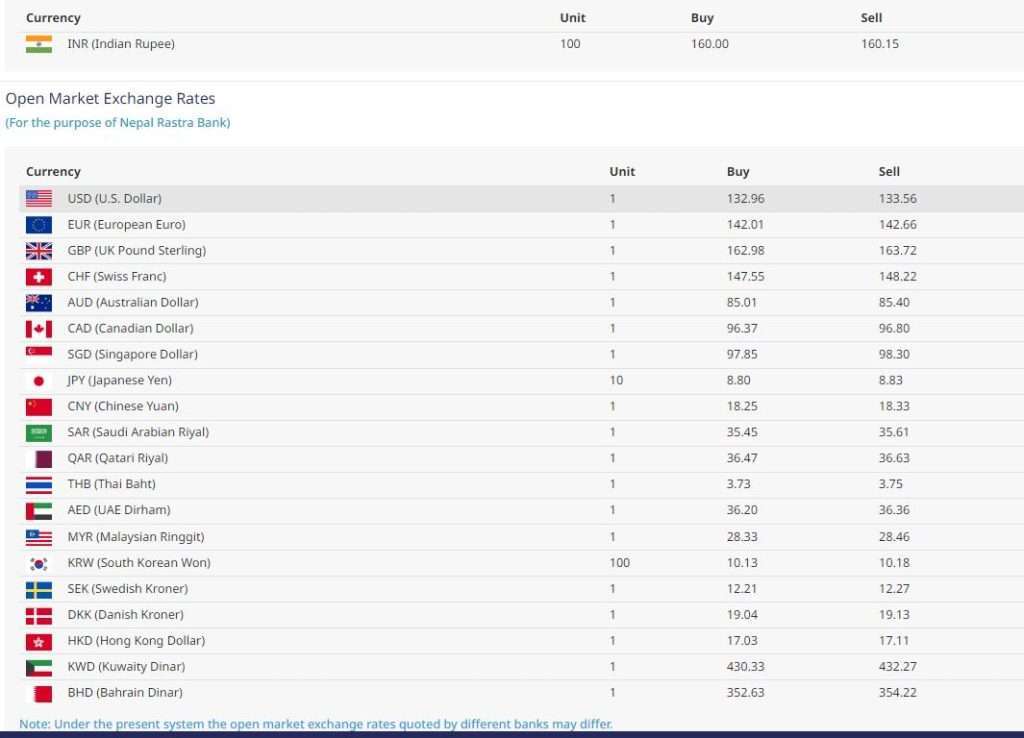
Task: Click the UK flag next to GBP
Action: pyautogui.click(x=39, y=251)
